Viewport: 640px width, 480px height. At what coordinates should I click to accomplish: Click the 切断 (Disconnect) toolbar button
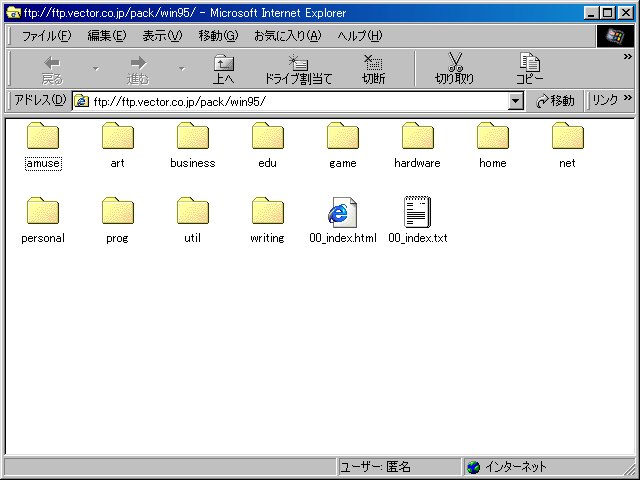coord(373,69)
